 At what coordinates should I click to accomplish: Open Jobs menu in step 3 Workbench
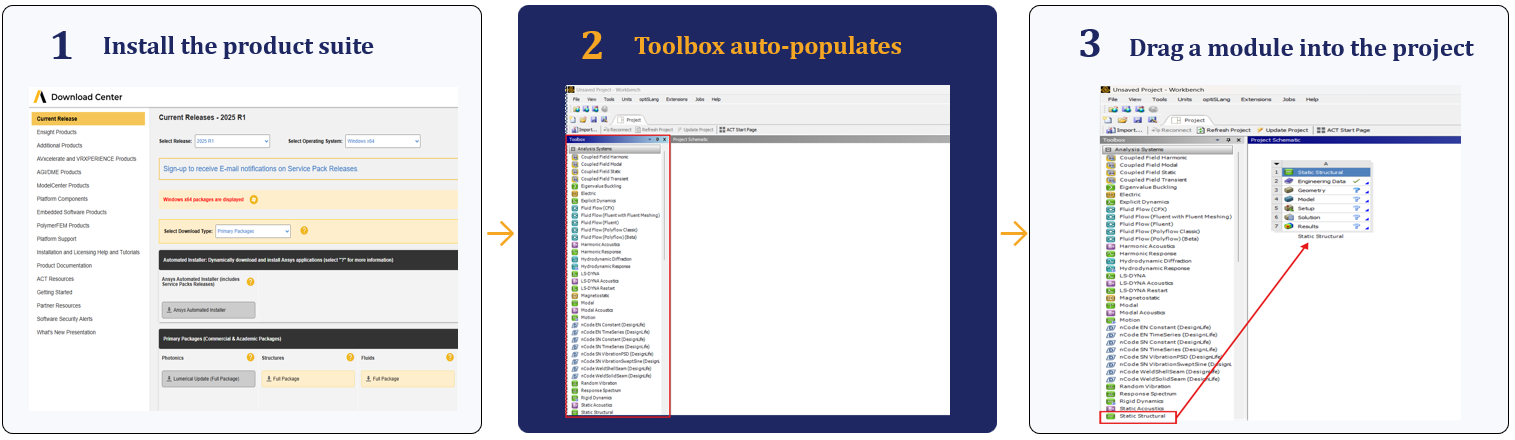point(1289,99)
